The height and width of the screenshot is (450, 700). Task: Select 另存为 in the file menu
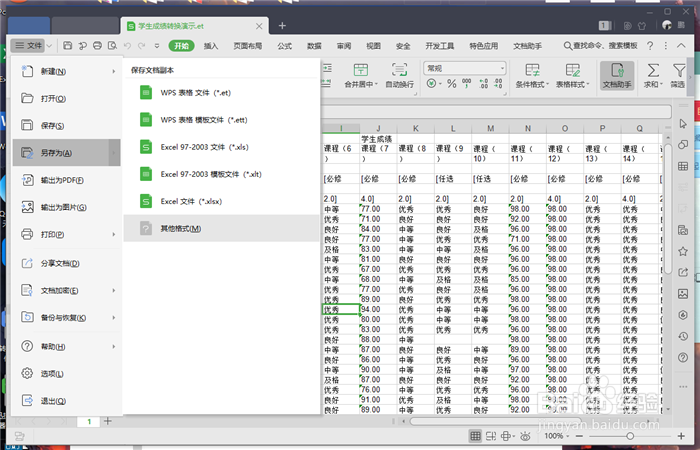(67, 153)
